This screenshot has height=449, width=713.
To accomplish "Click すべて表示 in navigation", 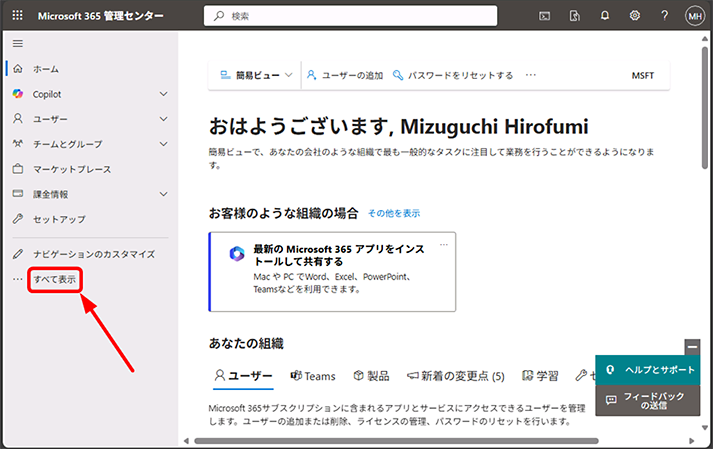I will (x=55, y=279).
